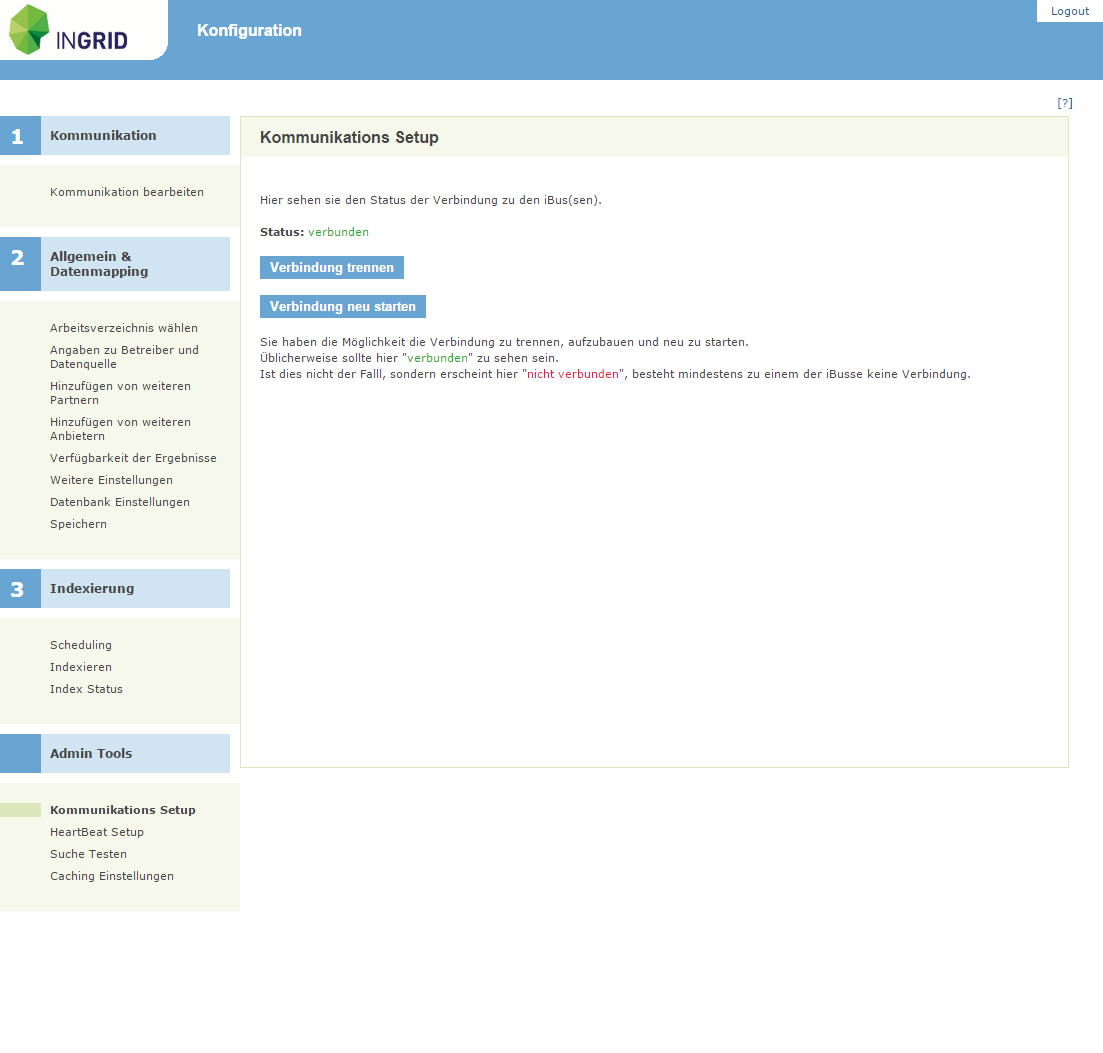Open HeartBeat Setup under Admin Tools
This screenshot has height=1053, width=1103.
[x=97, y=831]
